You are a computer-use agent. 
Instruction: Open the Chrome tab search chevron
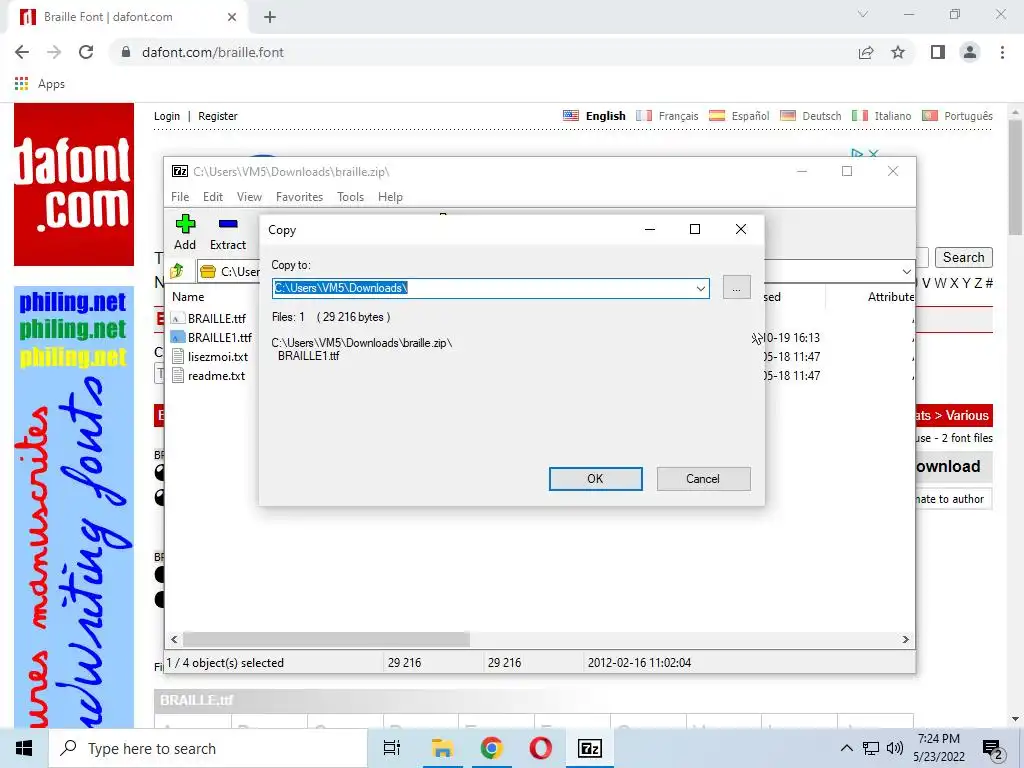click(863, 14)
